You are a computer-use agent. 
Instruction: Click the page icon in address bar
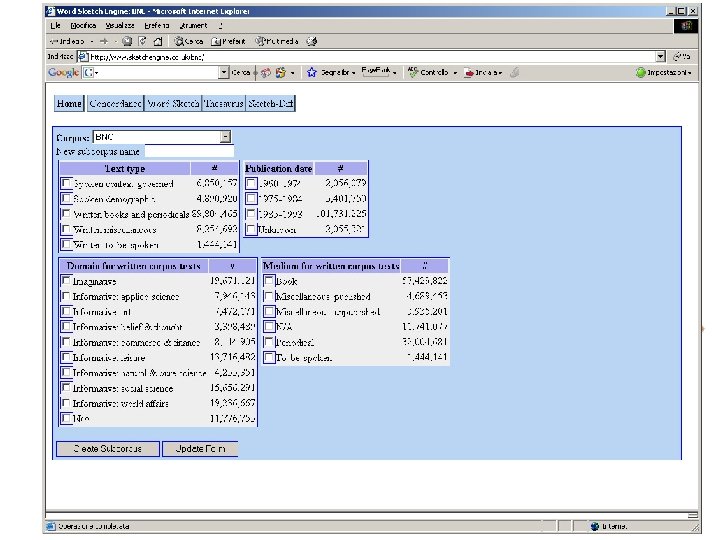[83, 57]
